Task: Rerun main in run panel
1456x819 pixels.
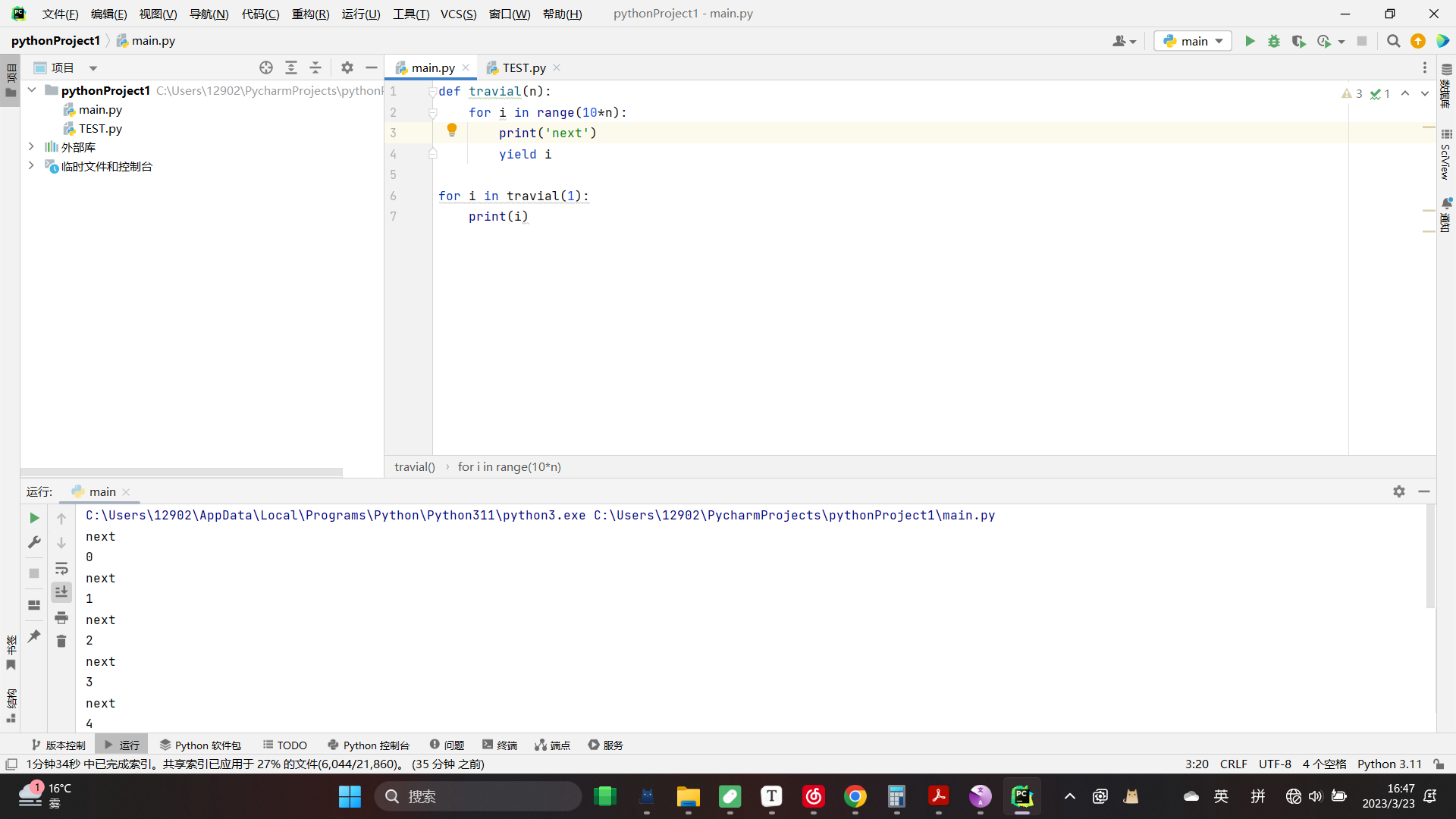Action: (x=34, y=518)
